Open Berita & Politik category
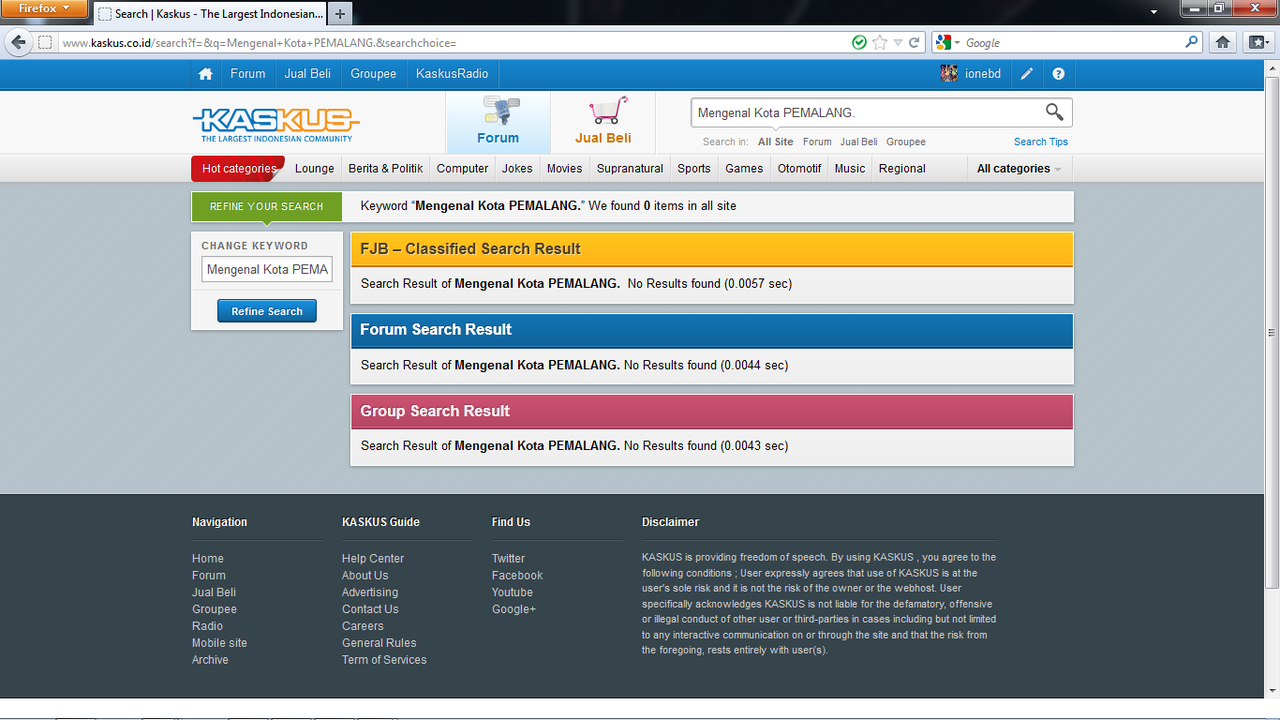 point(386,169)
